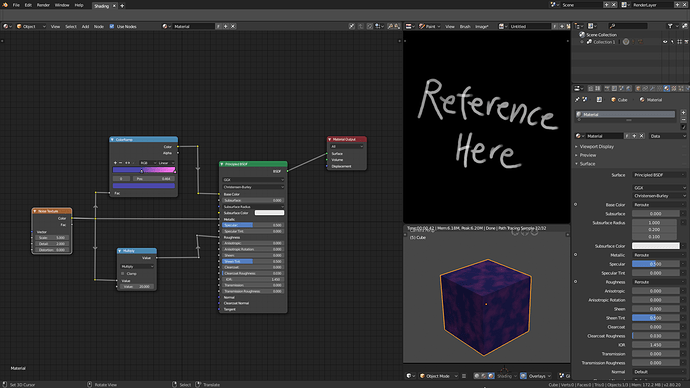Screen dimensions: 690x388
Task: Open the Edit menu
Action: [28, 5]
